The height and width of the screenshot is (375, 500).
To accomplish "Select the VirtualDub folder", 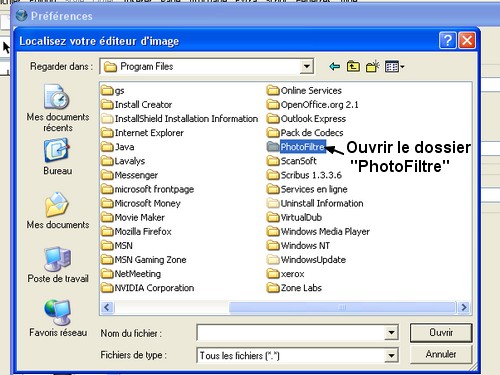I will [x=295, y=217].
